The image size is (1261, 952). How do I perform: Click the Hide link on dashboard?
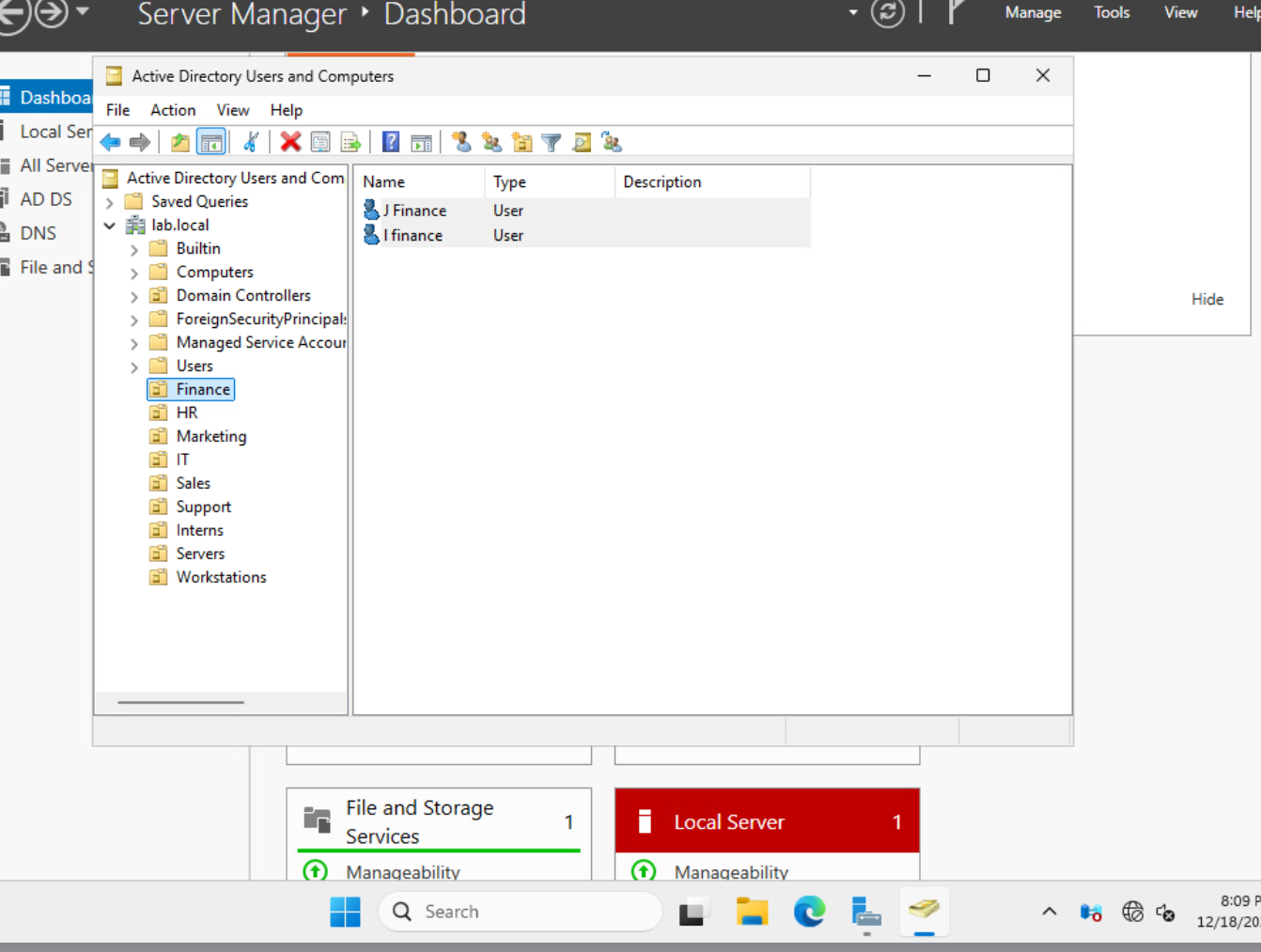coord(1207,299)
